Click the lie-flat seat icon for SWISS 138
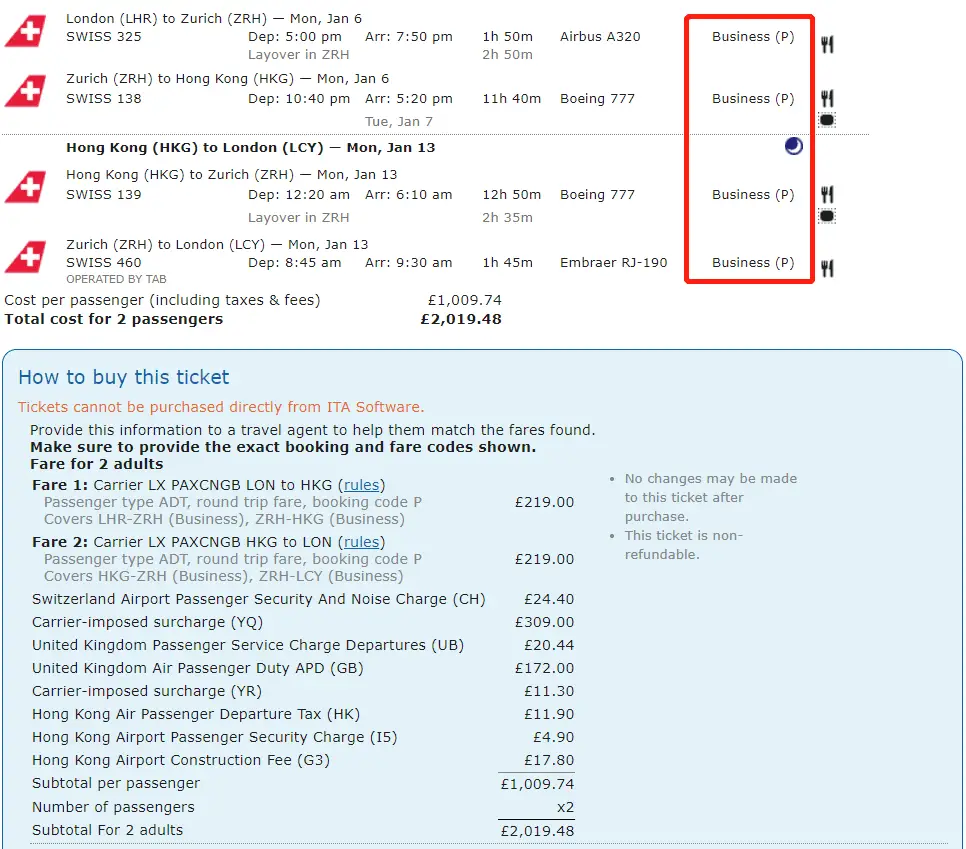Image resolution: width=966 pixels, height=849 pixels. [x=827, y=120]
